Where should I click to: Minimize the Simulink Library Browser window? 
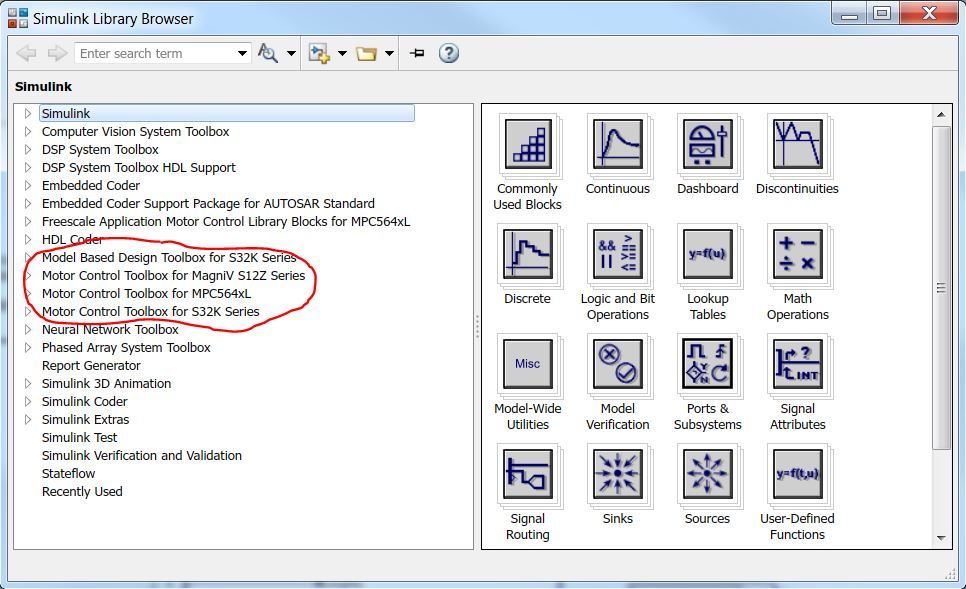(850, 13)
